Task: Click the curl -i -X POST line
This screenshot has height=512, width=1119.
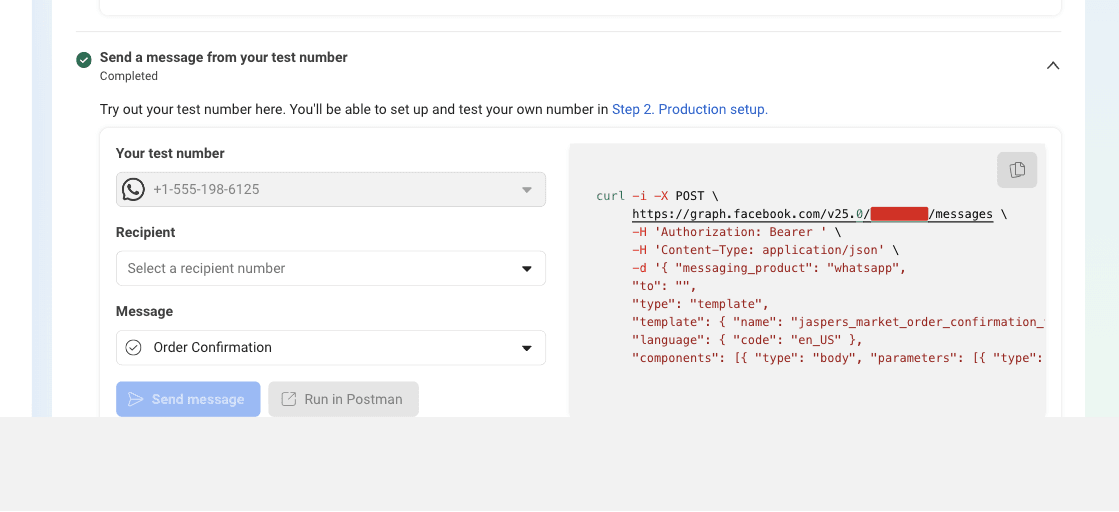Action: [x=659, y=196]
